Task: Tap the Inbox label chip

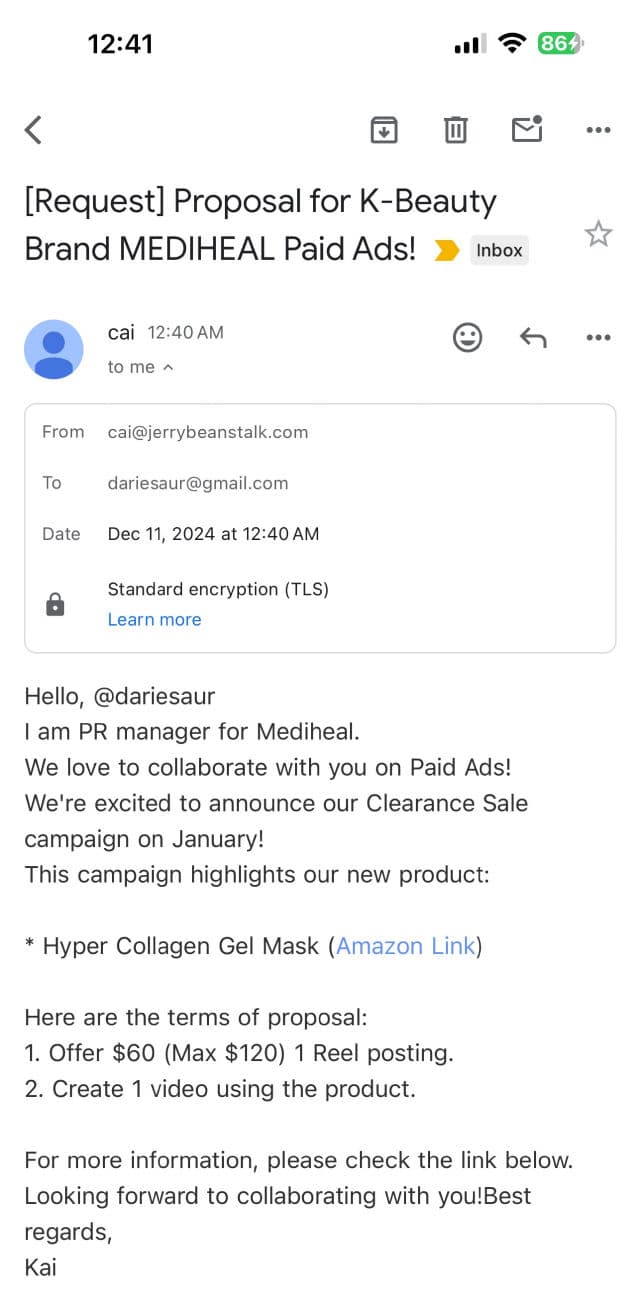Action: [499, 251]
